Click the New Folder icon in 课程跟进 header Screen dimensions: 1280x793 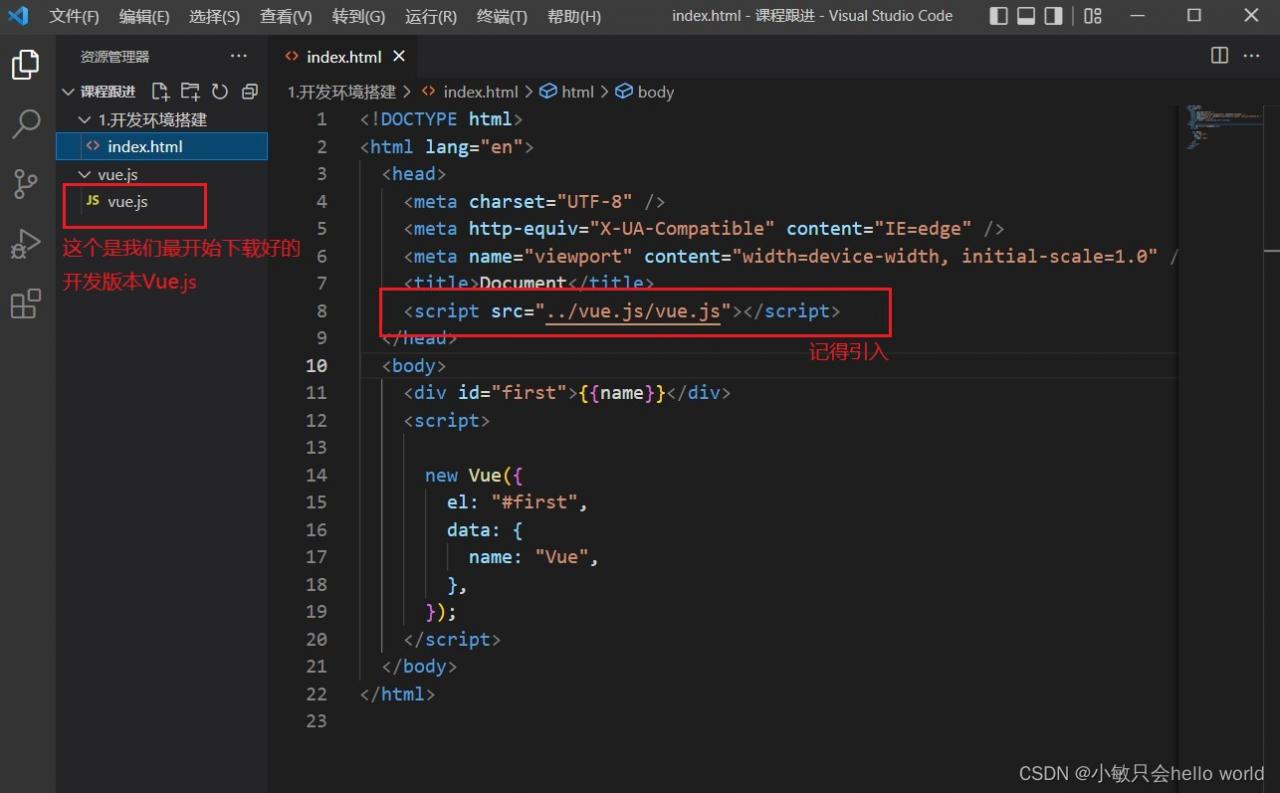click(x=190, y=92)
